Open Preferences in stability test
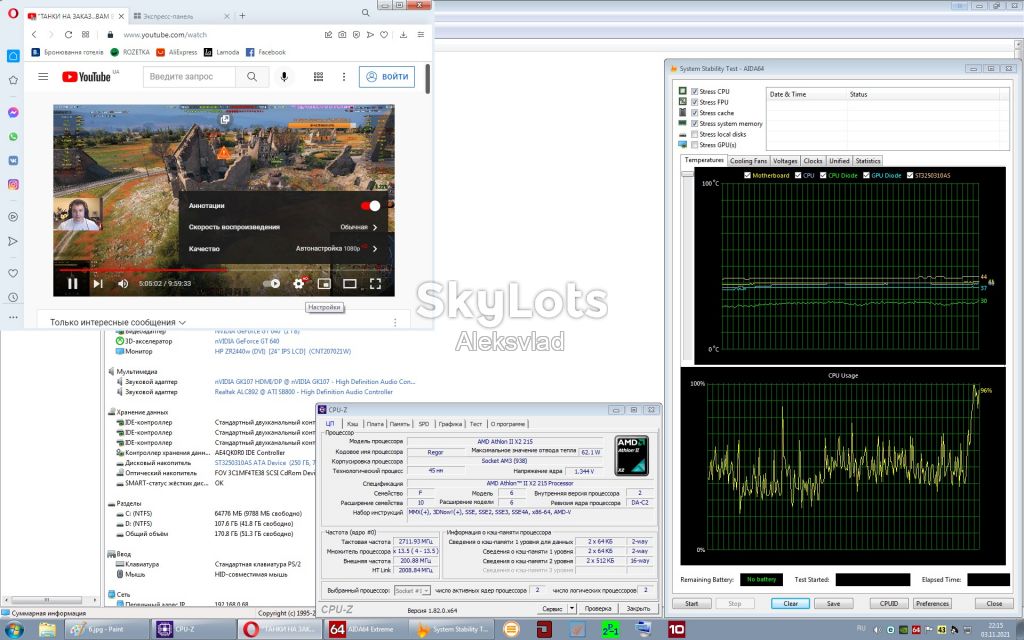 pyautogui.click(x=932, y=603)
